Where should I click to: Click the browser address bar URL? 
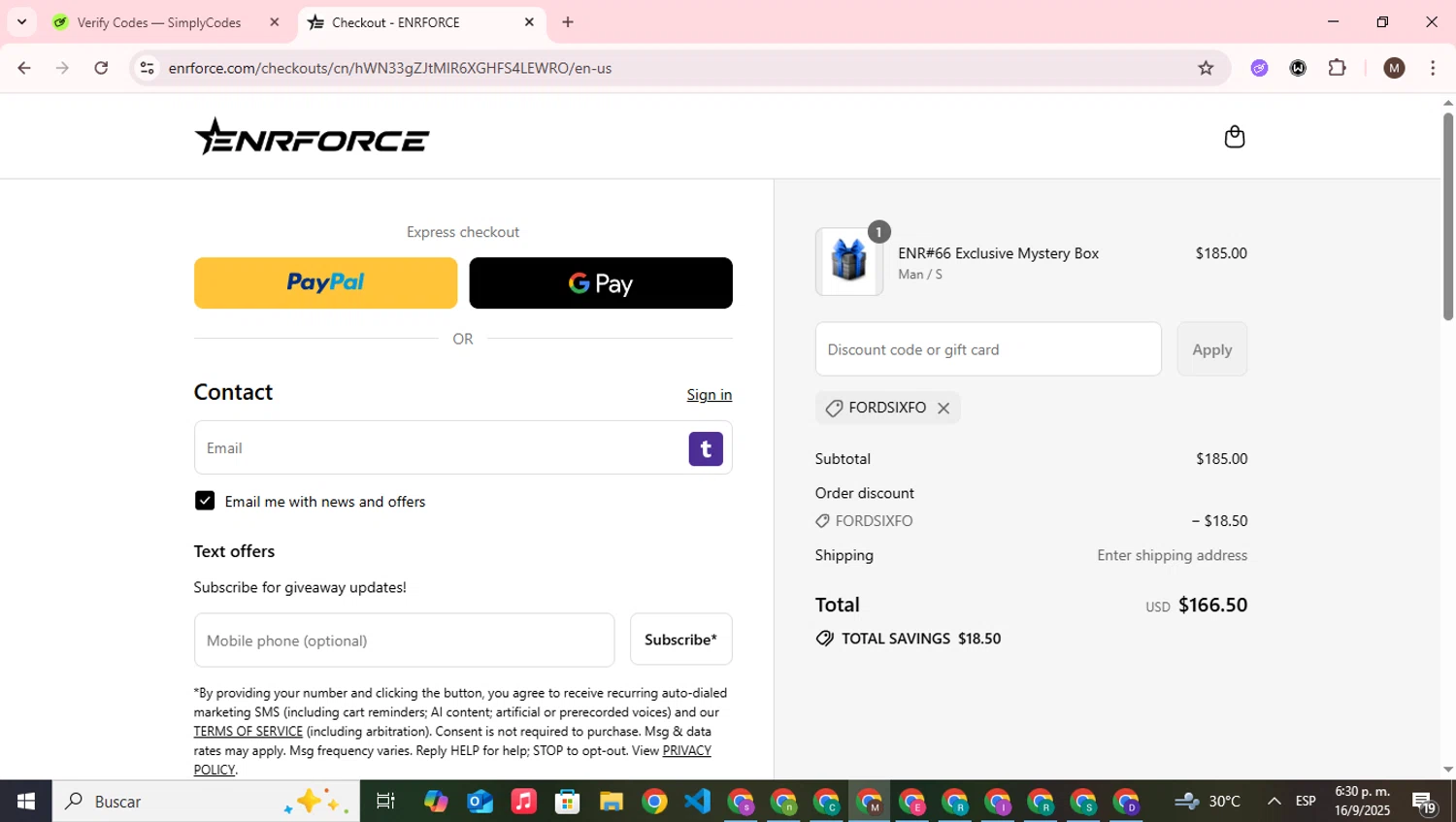pos(390,68)
